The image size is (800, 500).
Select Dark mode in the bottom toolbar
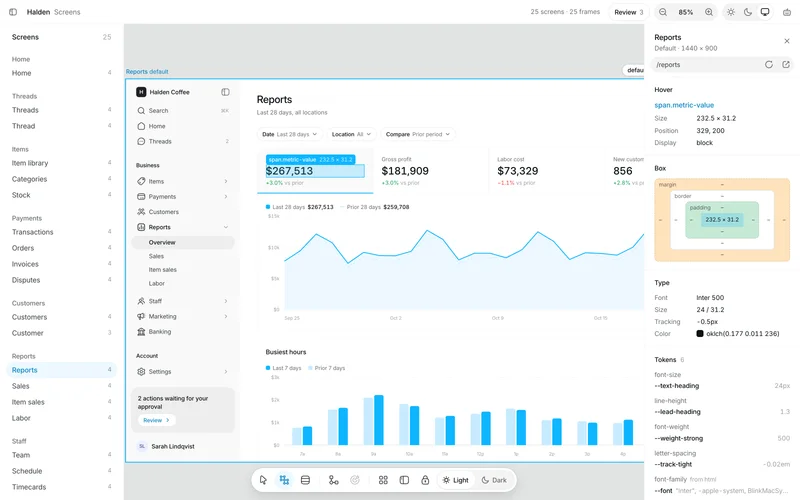click(x=494, y=480)
